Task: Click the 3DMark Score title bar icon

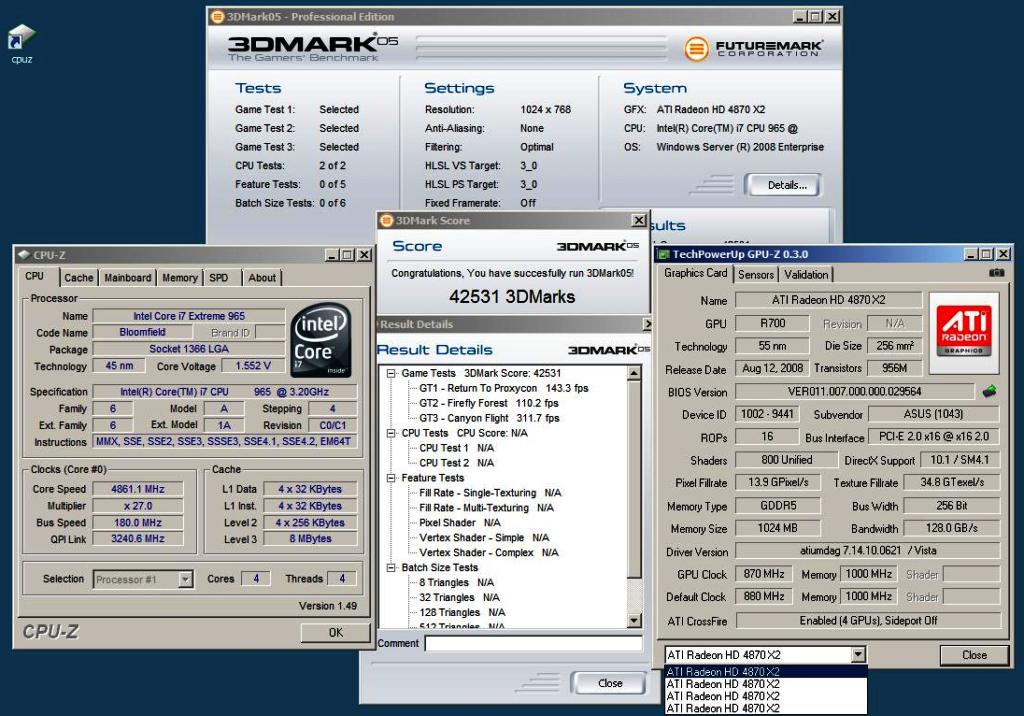Action: [387, 220]
